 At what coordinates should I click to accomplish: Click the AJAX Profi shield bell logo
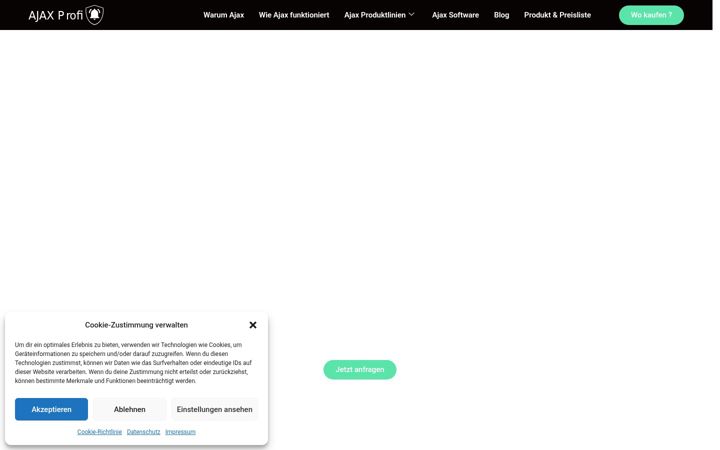pyautogui.click(x=95, y=15)
